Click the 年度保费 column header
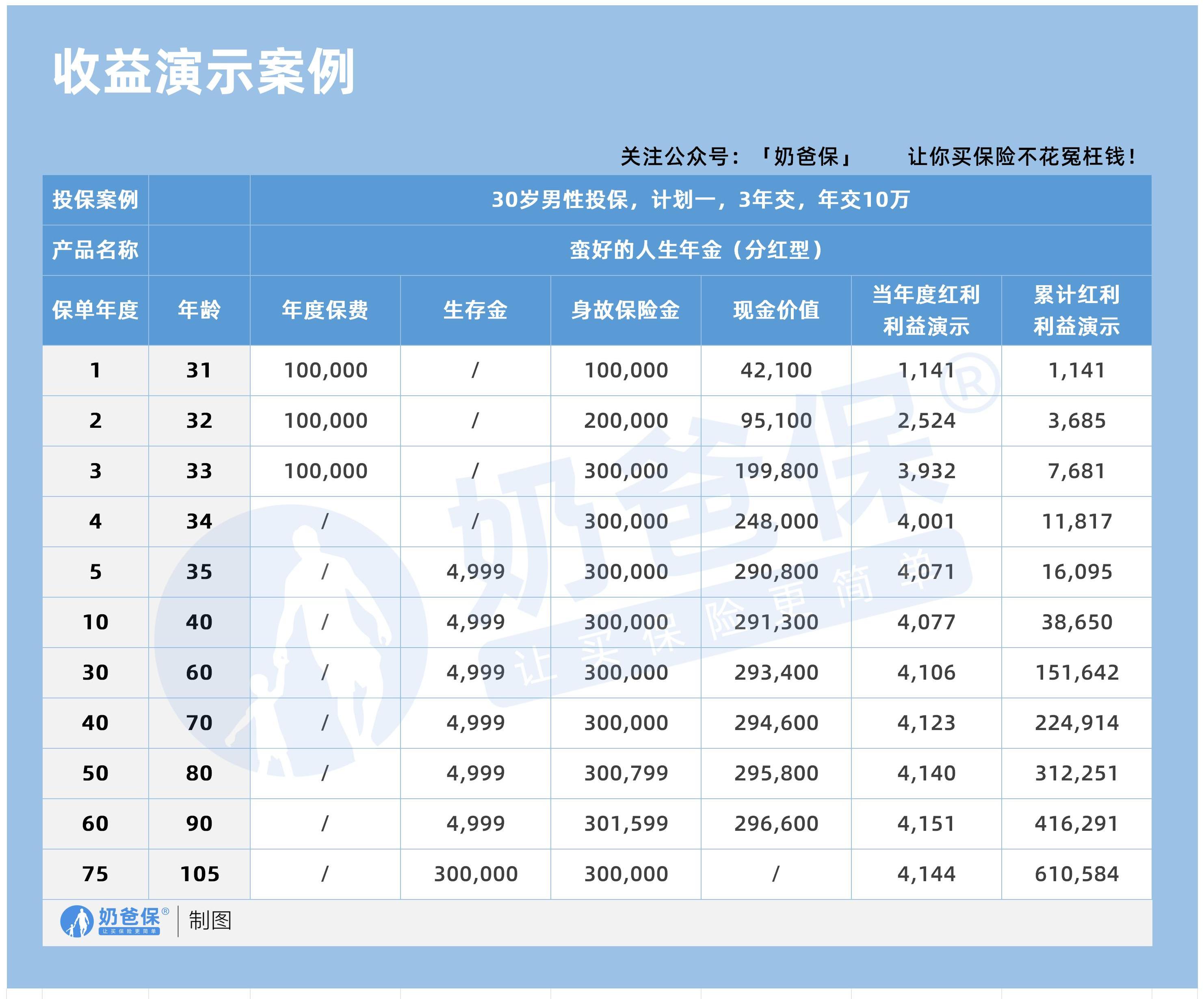The width and height of the screenshot is (1204, 999). click(325, 310)
